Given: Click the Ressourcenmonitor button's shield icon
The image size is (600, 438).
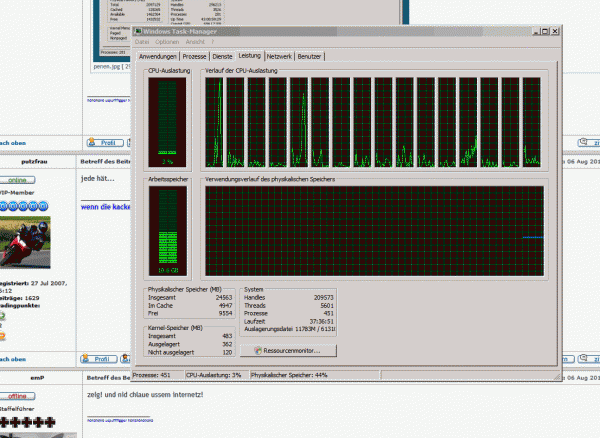Looking at the screenshot, I should pyautogui.click(x=258, y=351).
